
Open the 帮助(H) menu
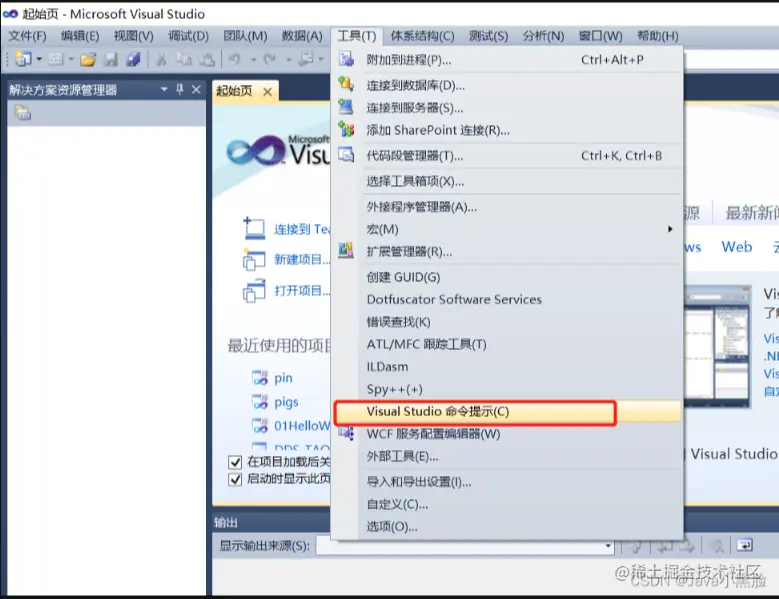pos(658,36)
